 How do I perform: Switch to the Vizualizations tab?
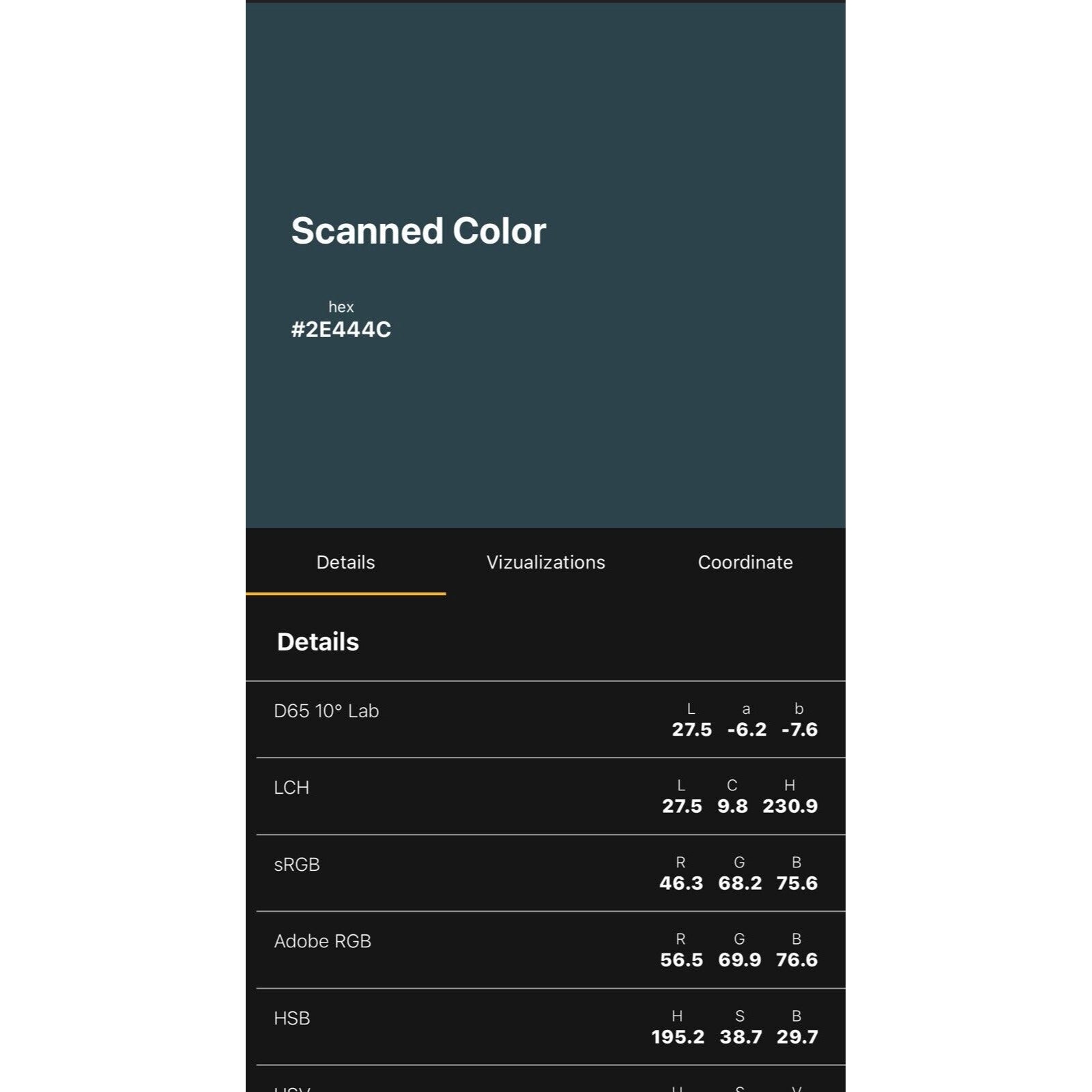click(x=545, y=562)
